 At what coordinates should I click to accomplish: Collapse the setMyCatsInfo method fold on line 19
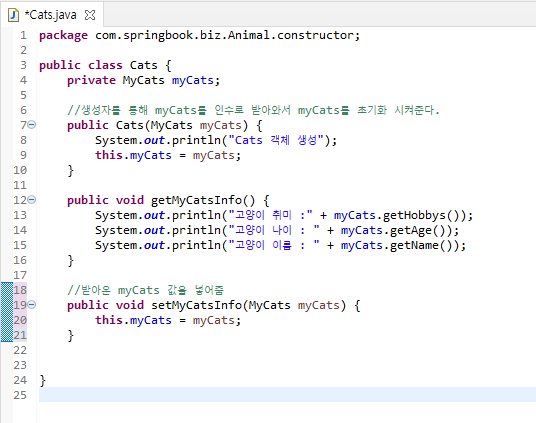[x=31, y=304]
